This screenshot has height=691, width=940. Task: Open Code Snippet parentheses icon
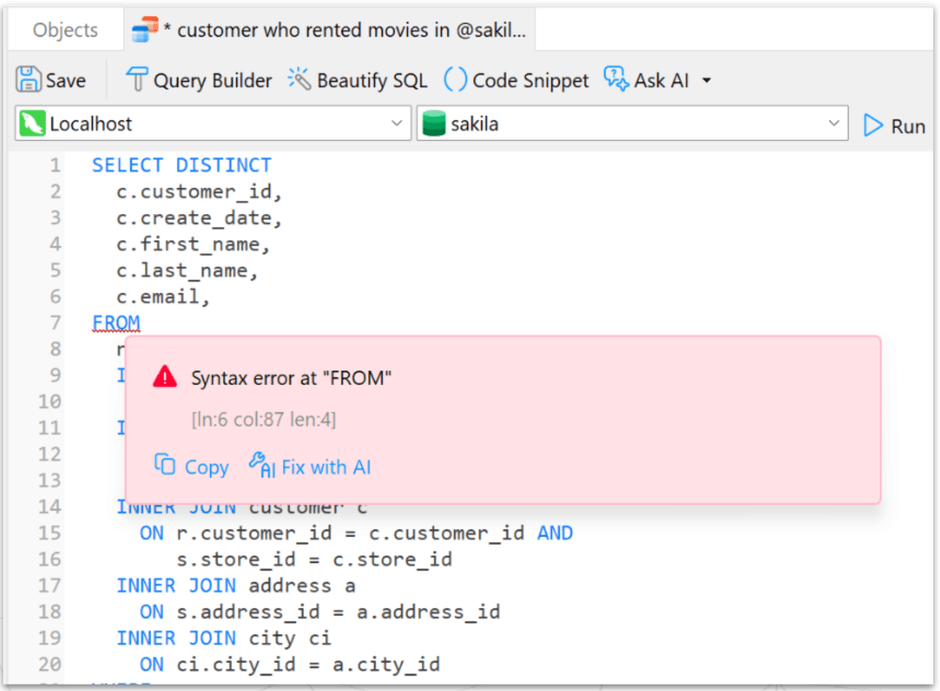point(455,79)
